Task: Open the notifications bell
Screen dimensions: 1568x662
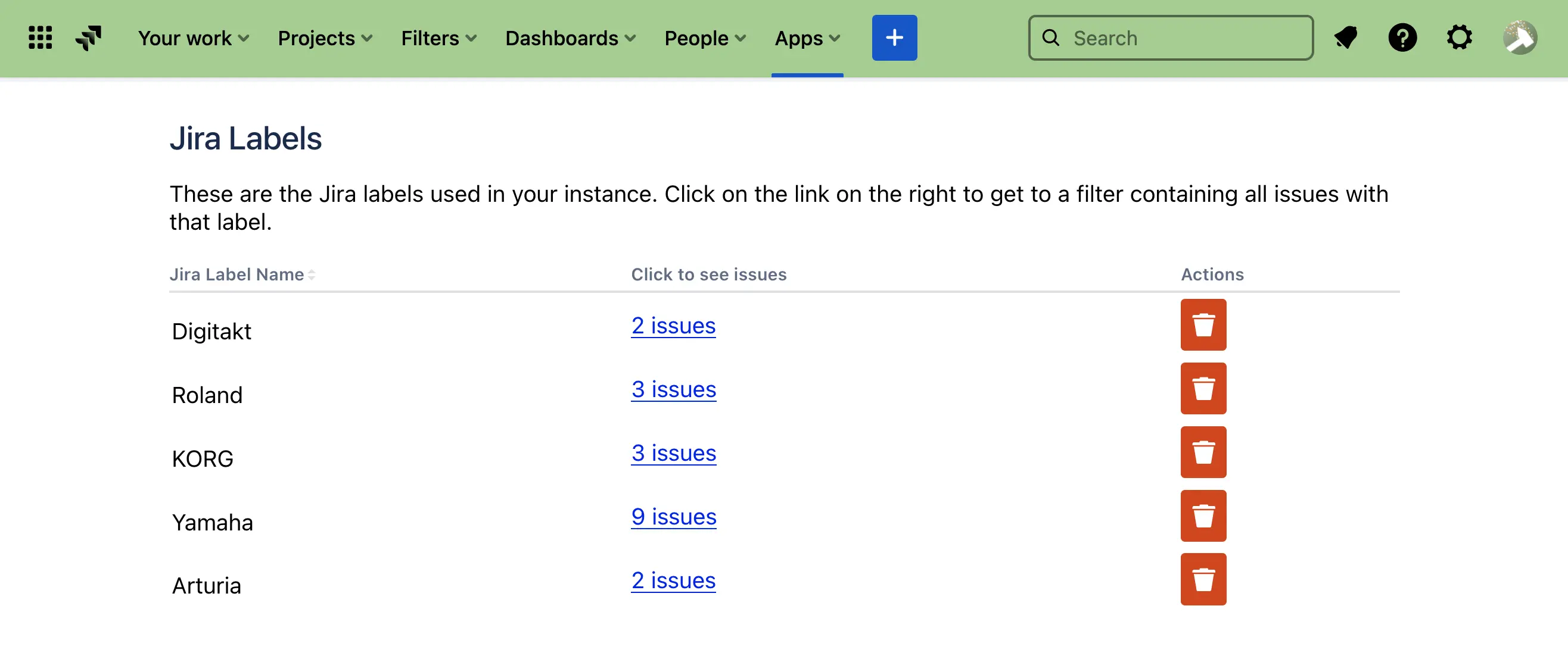Action: 1346,38
